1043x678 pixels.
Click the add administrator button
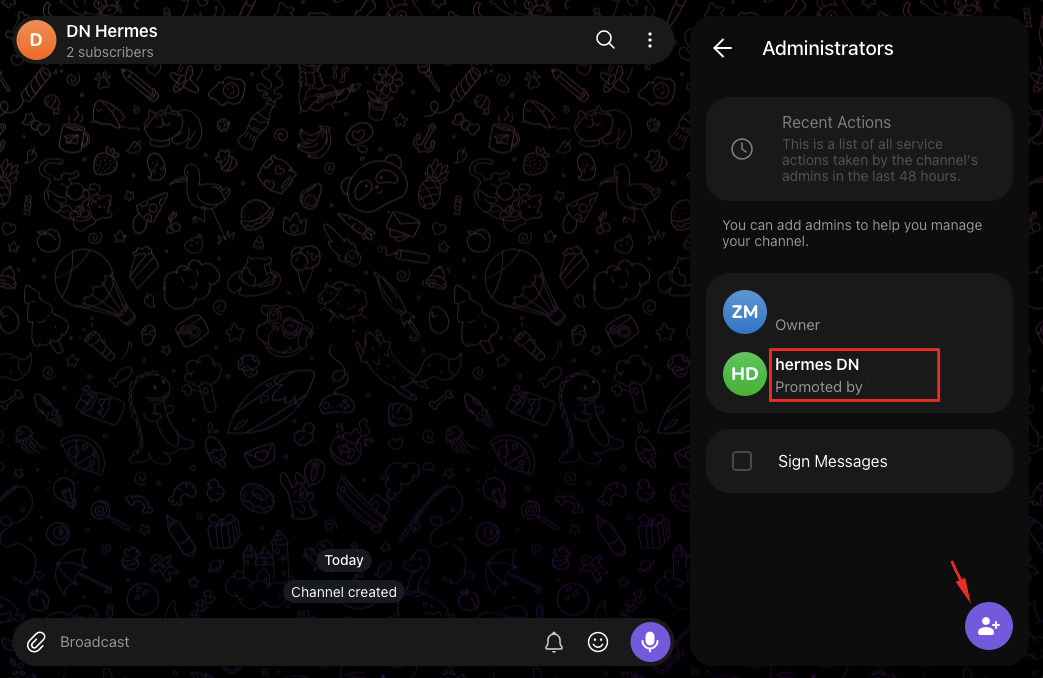[x=988, y=625]
